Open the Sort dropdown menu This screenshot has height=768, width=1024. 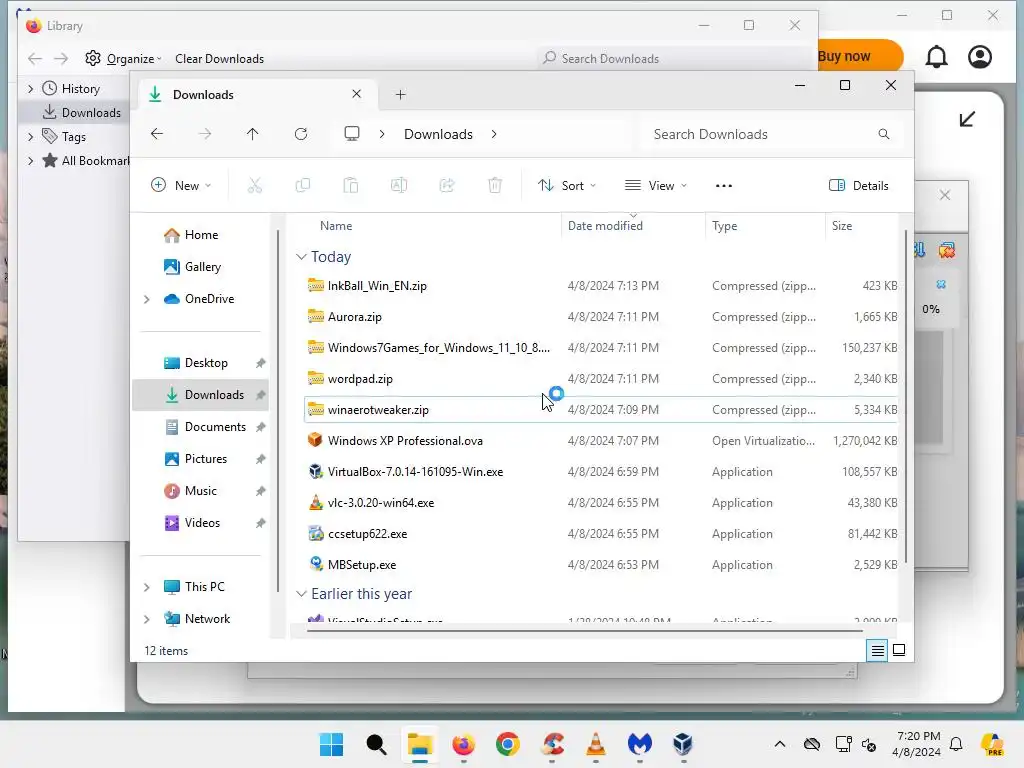pos(566,185)
